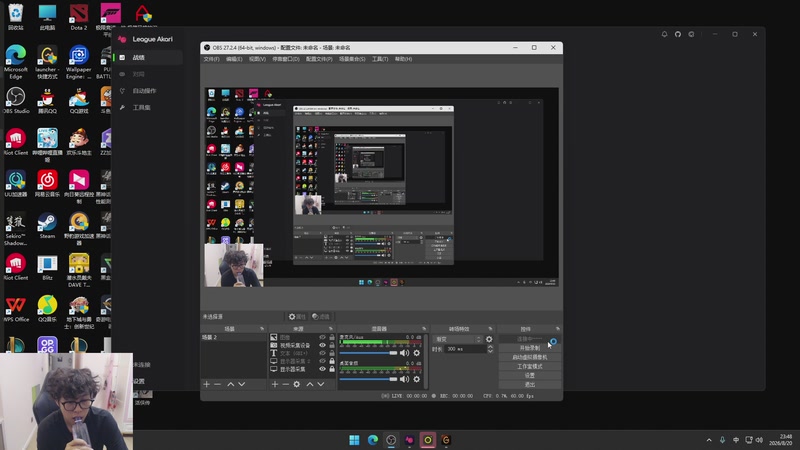The height and width of the screenshot is (450, 800).
Task: Add a new scene with plus icon
Action: 206,384
